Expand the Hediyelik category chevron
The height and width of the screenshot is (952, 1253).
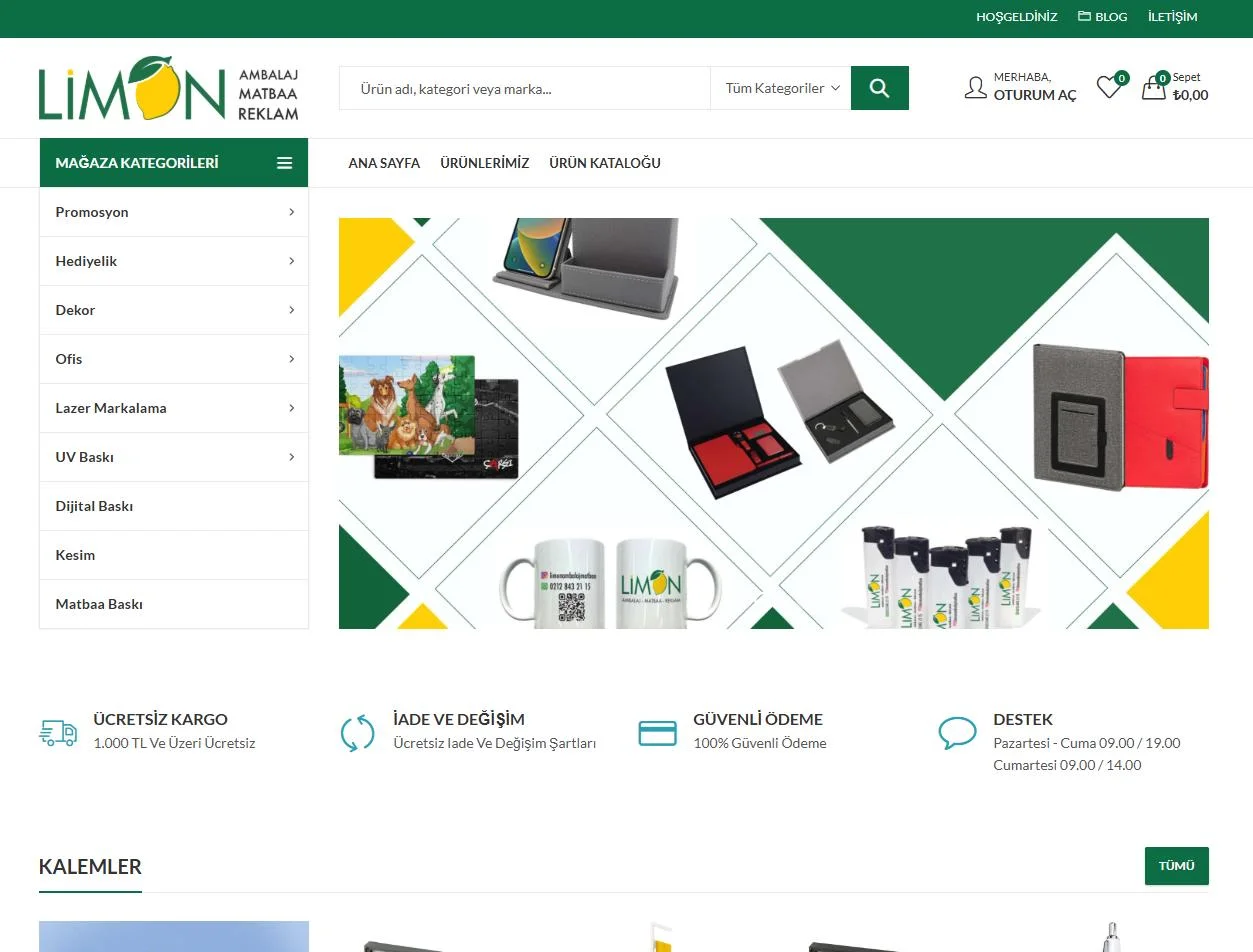pyautogui.click(x=291, y=261)
